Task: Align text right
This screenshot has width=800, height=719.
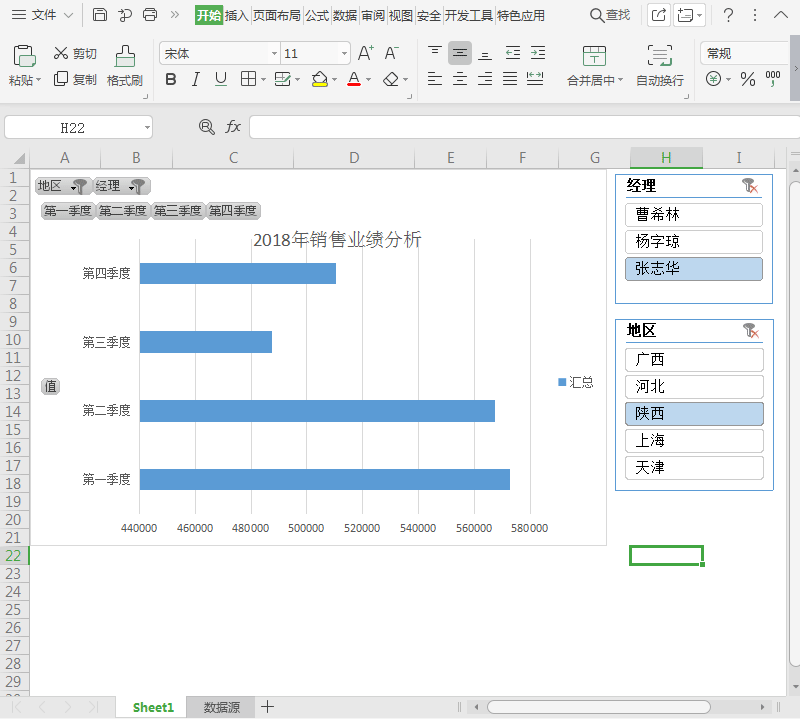Action: [485, 79]
